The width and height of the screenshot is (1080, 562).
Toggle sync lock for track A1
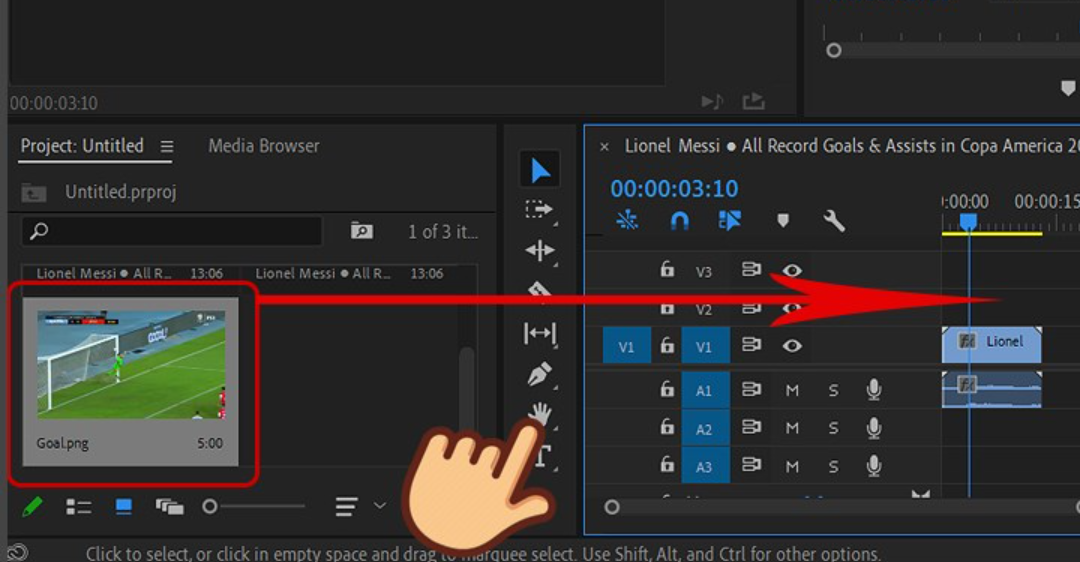[751, 390]
